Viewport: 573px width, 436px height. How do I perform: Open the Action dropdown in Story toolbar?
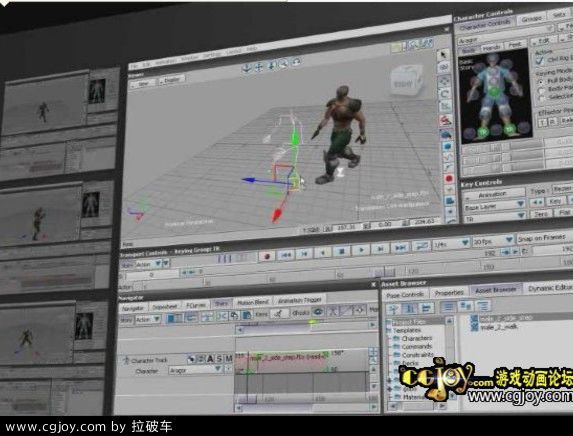pos(148,319)
